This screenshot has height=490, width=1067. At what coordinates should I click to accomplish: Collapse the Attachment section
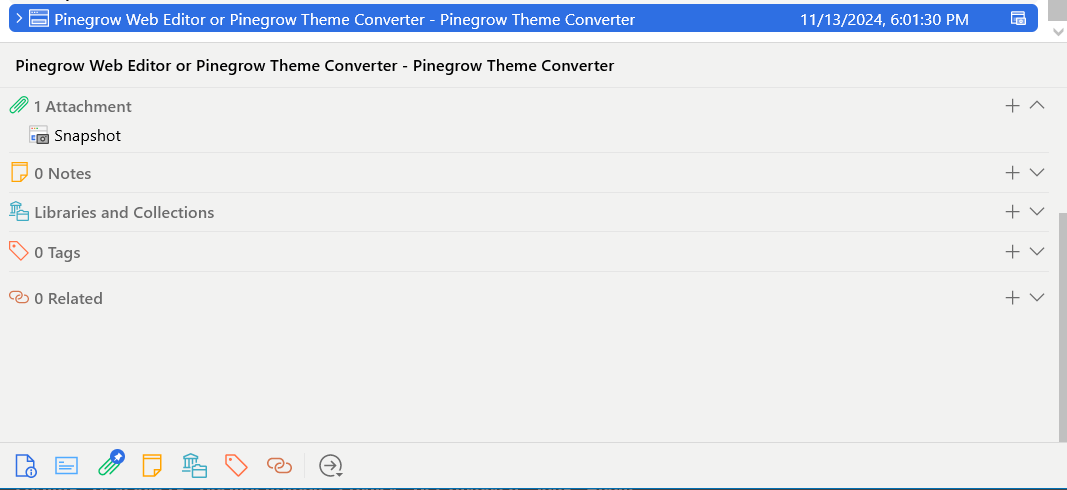pos(1037,105)
